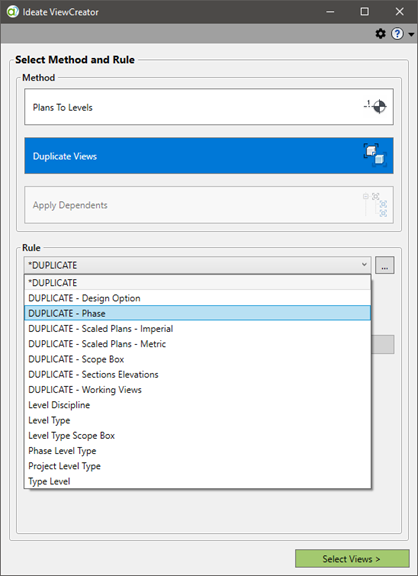
Task: Choose DUPLICATE - Sections Elevations rule
Action: click(198, 374)
